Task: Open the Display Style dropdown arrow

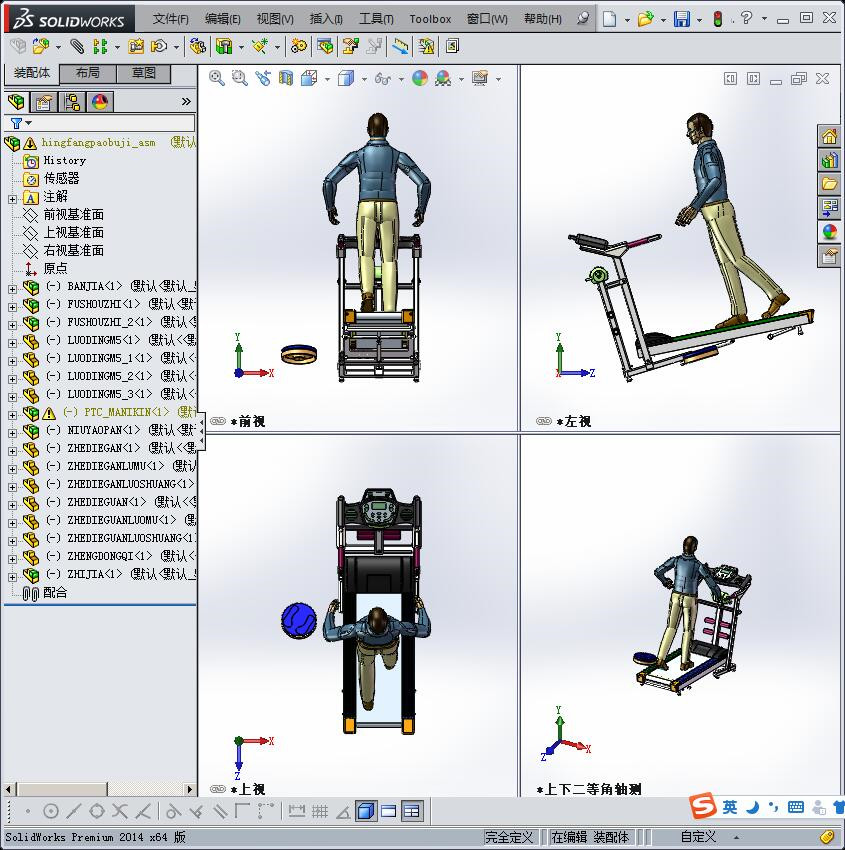Action: [364, 79]
